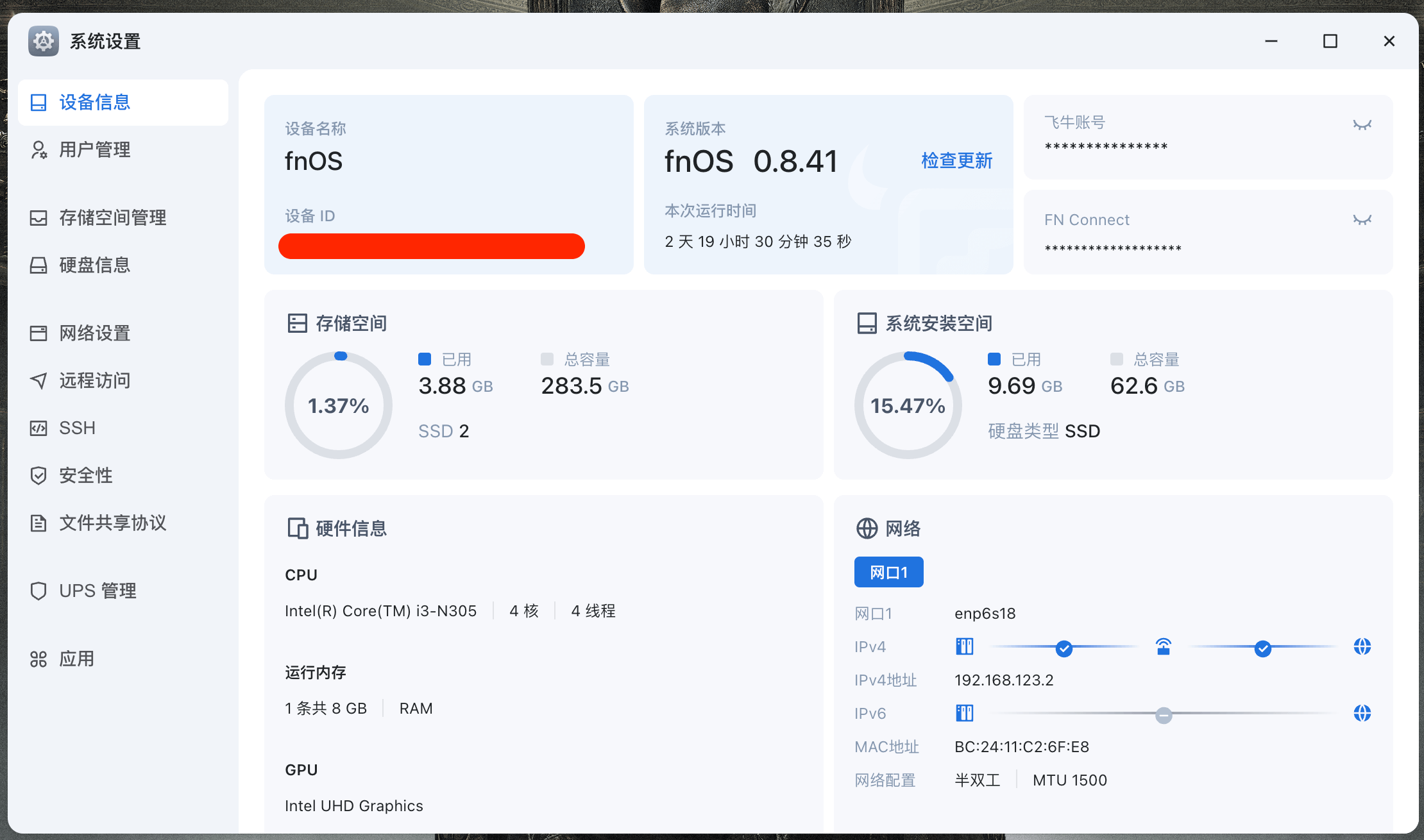Image resolution: width=1424 pixels, height=840 pixels.
Task: Click the 设备信息 sidebar icon
Action: pos(38,103)
